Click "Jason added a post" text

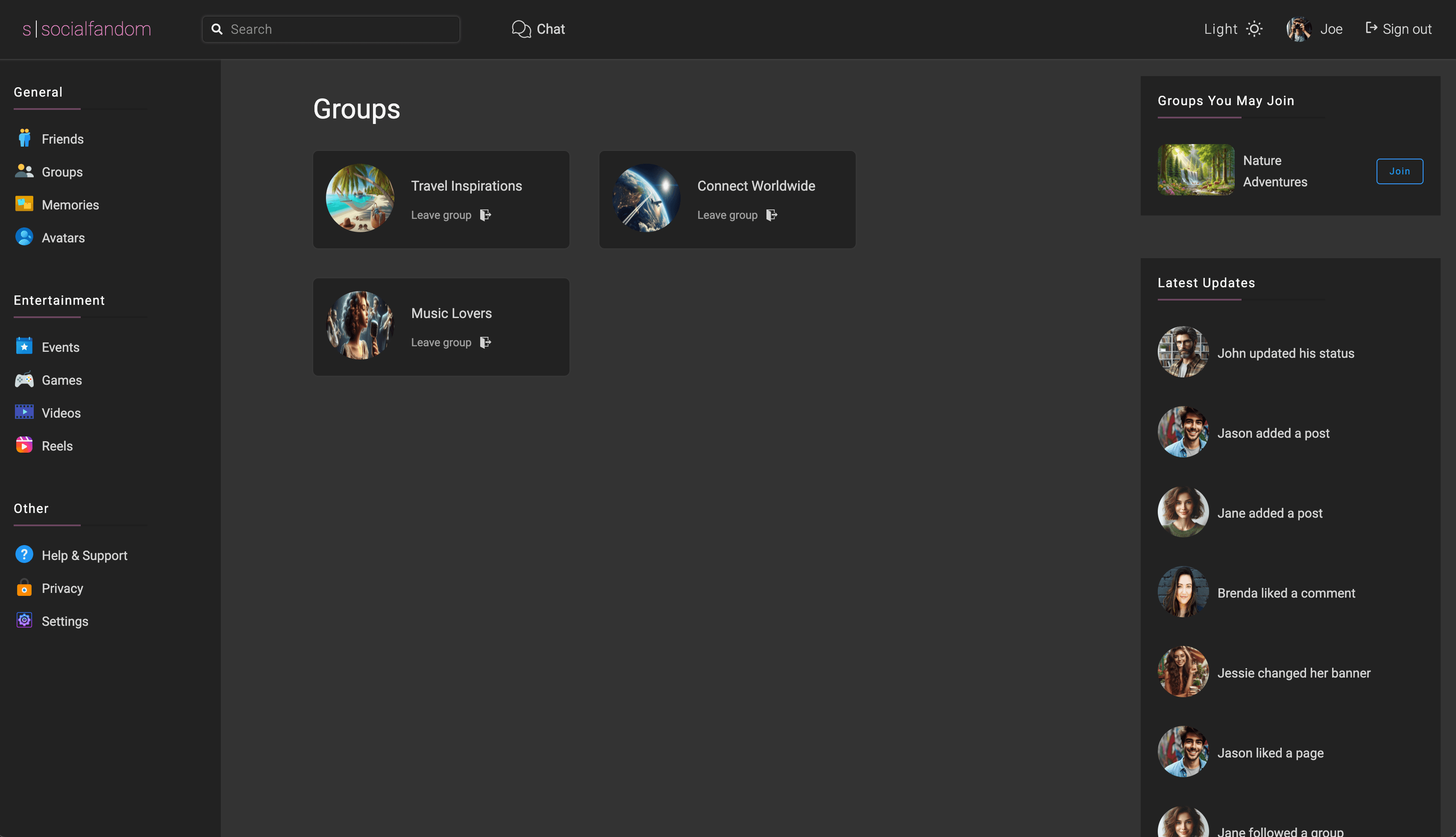click(1273, 433)
